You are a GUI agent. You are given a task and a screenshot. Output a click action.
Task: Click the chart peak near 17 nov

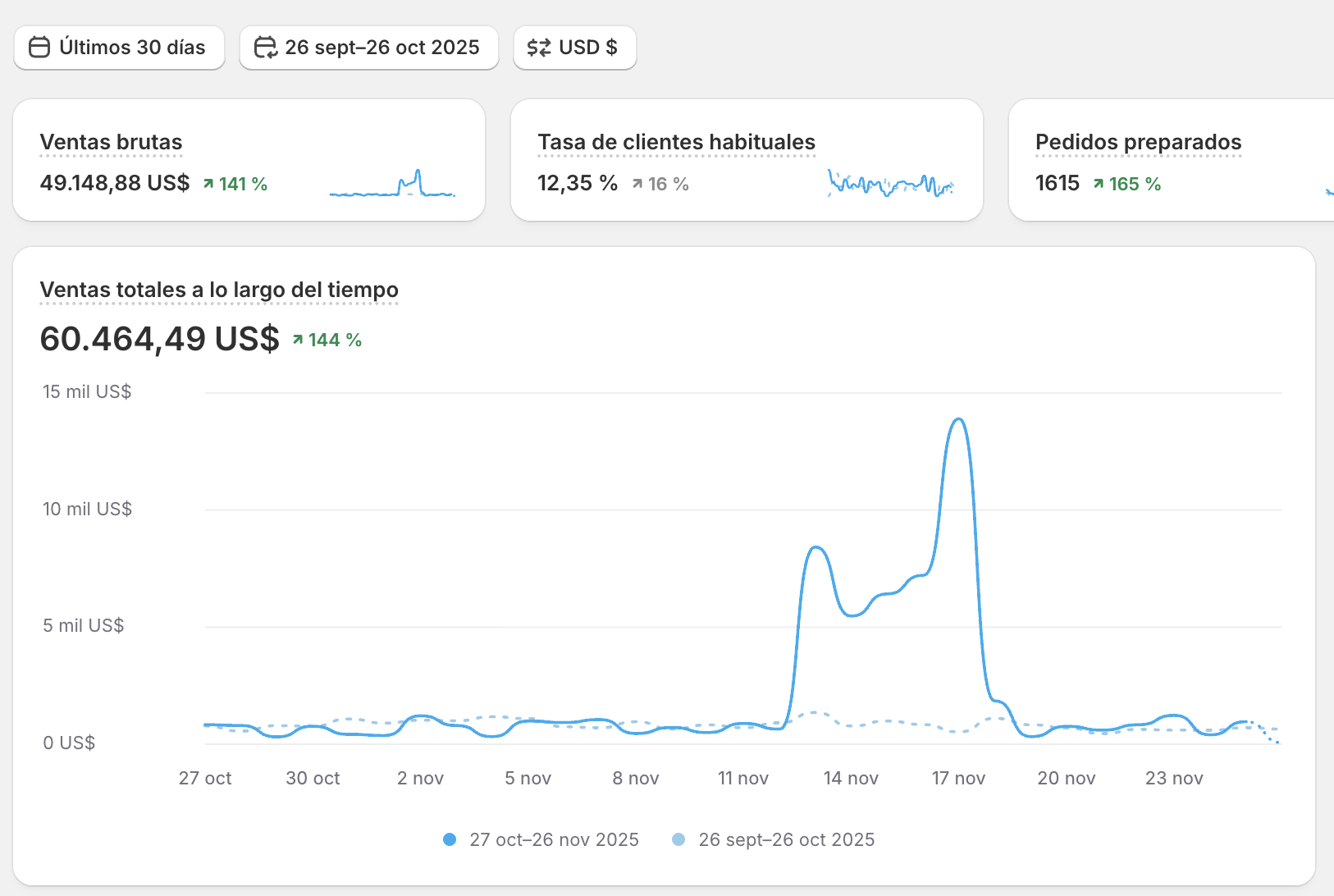coord(958,420)
